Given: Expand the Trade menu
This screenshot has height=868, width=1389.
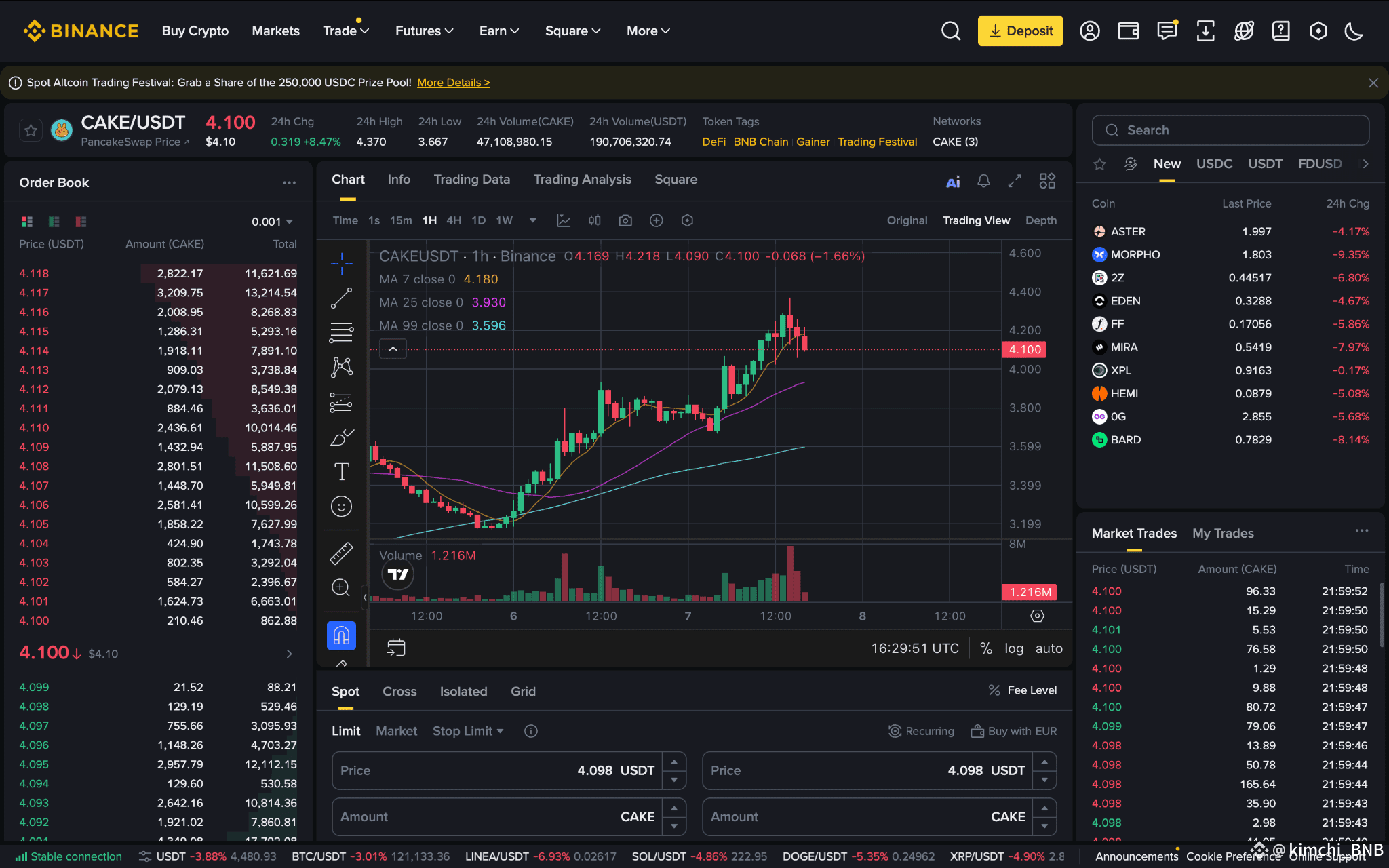Looking at the screenshot, I should point(346,31).
